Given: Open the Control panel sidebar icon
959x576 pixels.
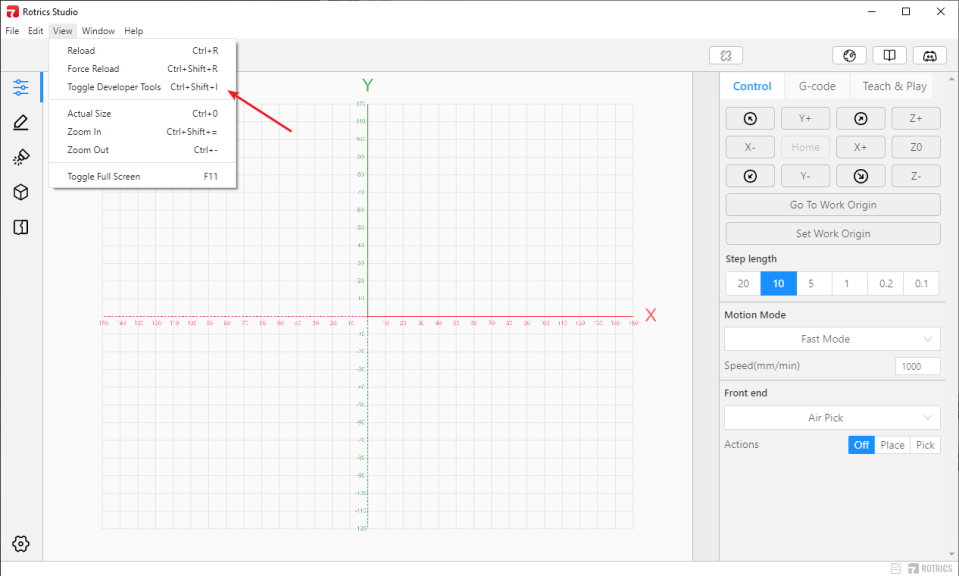Looking at the screenshot, I should [x=21, y=87].
